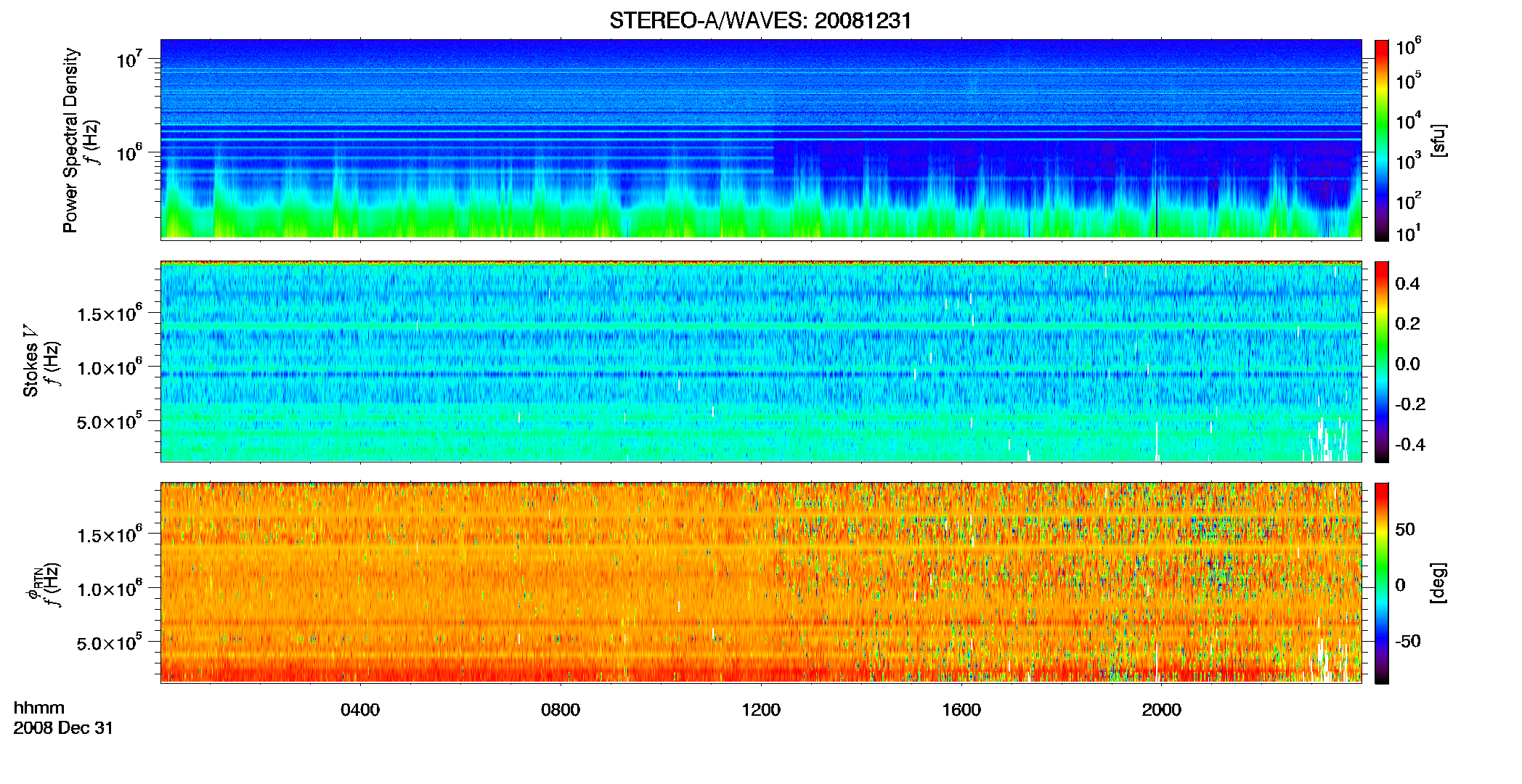The image size is (1522, 784).
Task: Click the 0.4 label on the Stokes V colorbar
Action: pyautogui.click(x=1408, y=284)
